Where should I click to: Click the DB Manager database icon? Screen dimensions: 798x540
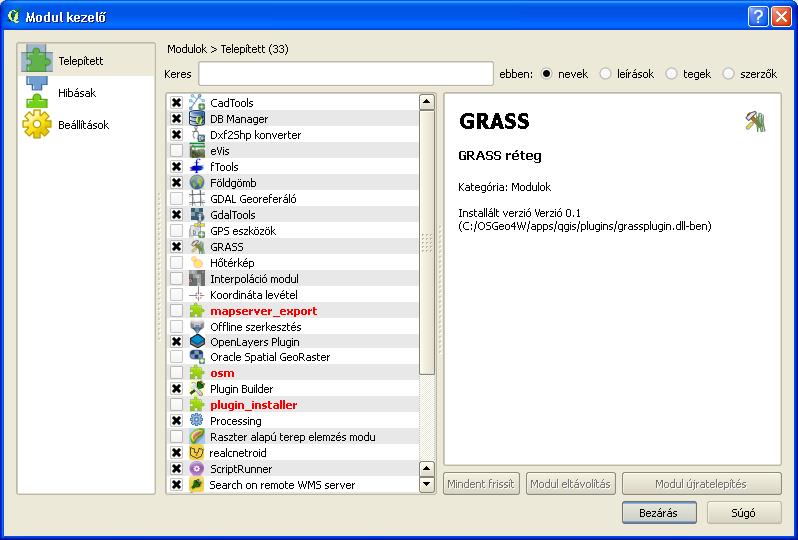(197, 119)
